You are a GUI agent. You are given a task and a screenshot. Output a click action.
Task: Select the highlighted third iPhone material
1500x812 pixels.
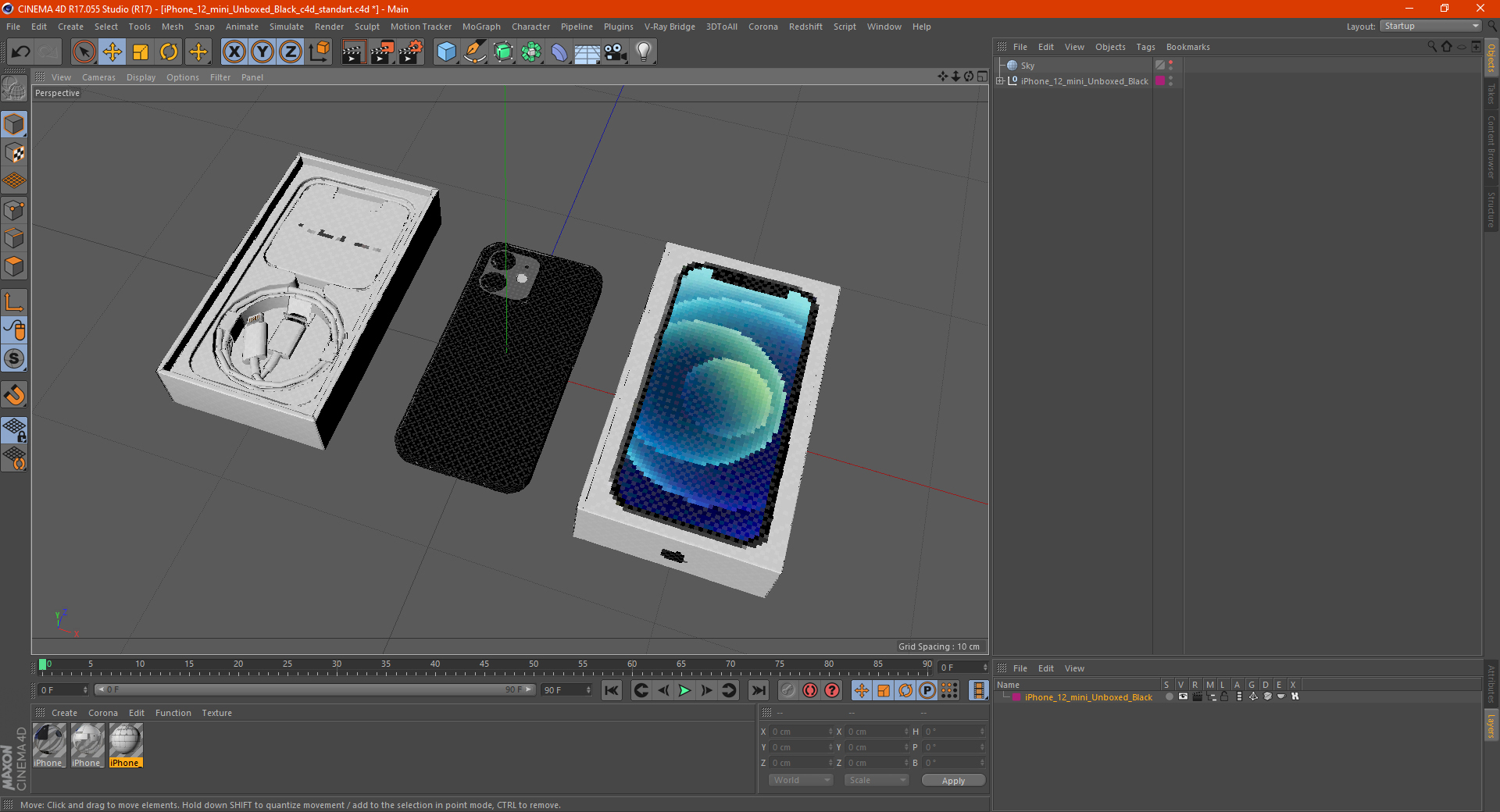click(126, 746)
